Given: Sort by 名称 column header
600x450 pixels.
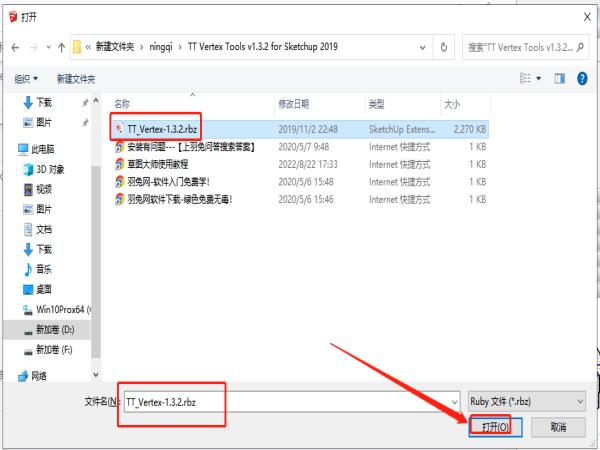Looking at the screenshot, I should click(122, 104).
